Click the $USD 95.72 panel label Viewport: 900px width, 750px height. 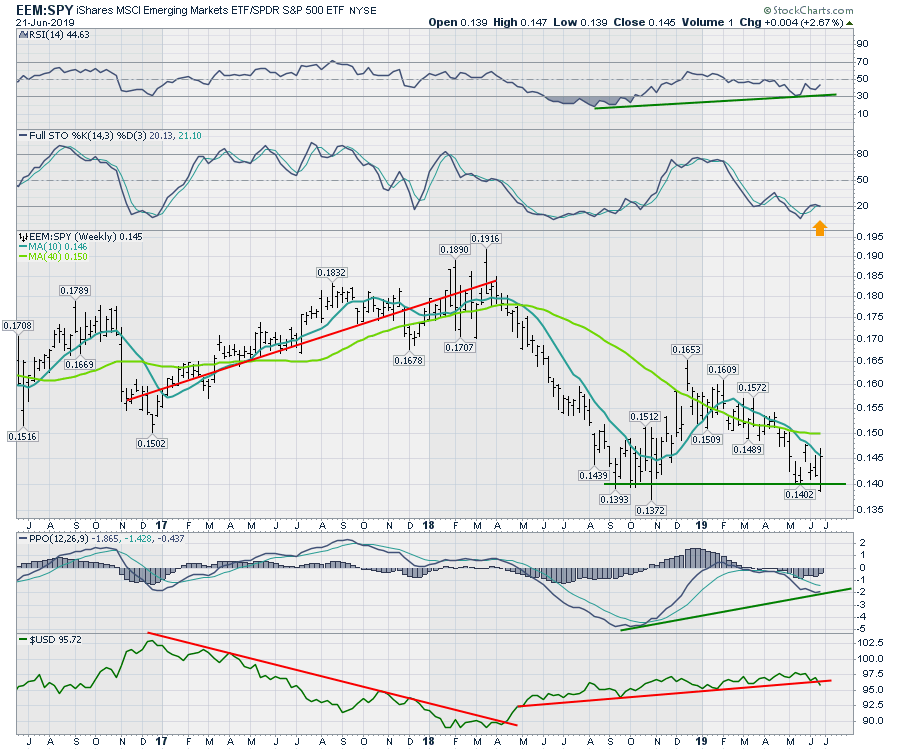[x=55, y=640]
